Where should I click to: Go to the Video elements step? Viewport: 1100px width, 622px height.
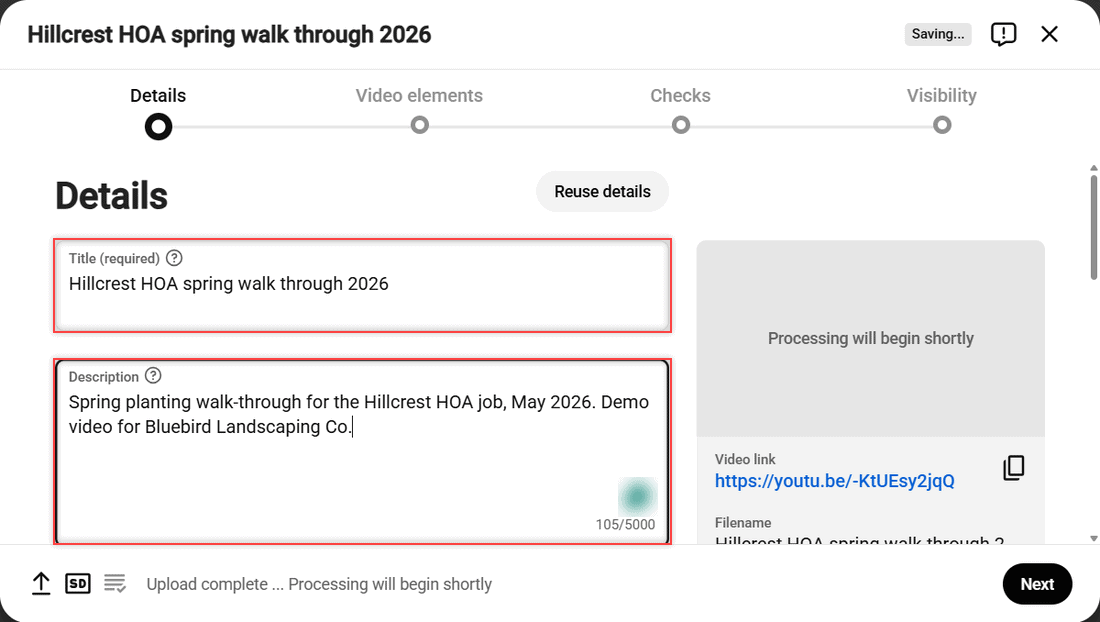point(419,111)
